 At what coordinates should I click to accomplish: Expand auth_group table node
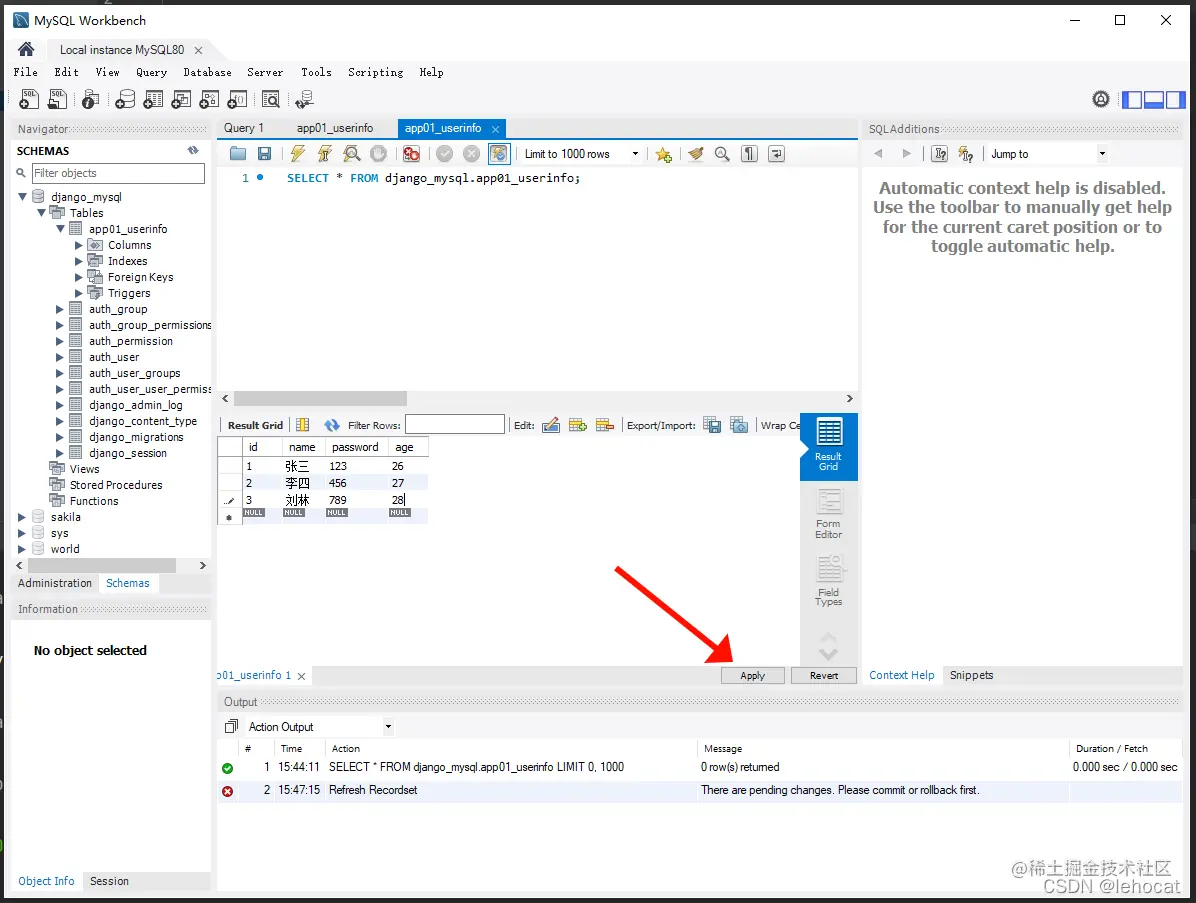point(59,309)
